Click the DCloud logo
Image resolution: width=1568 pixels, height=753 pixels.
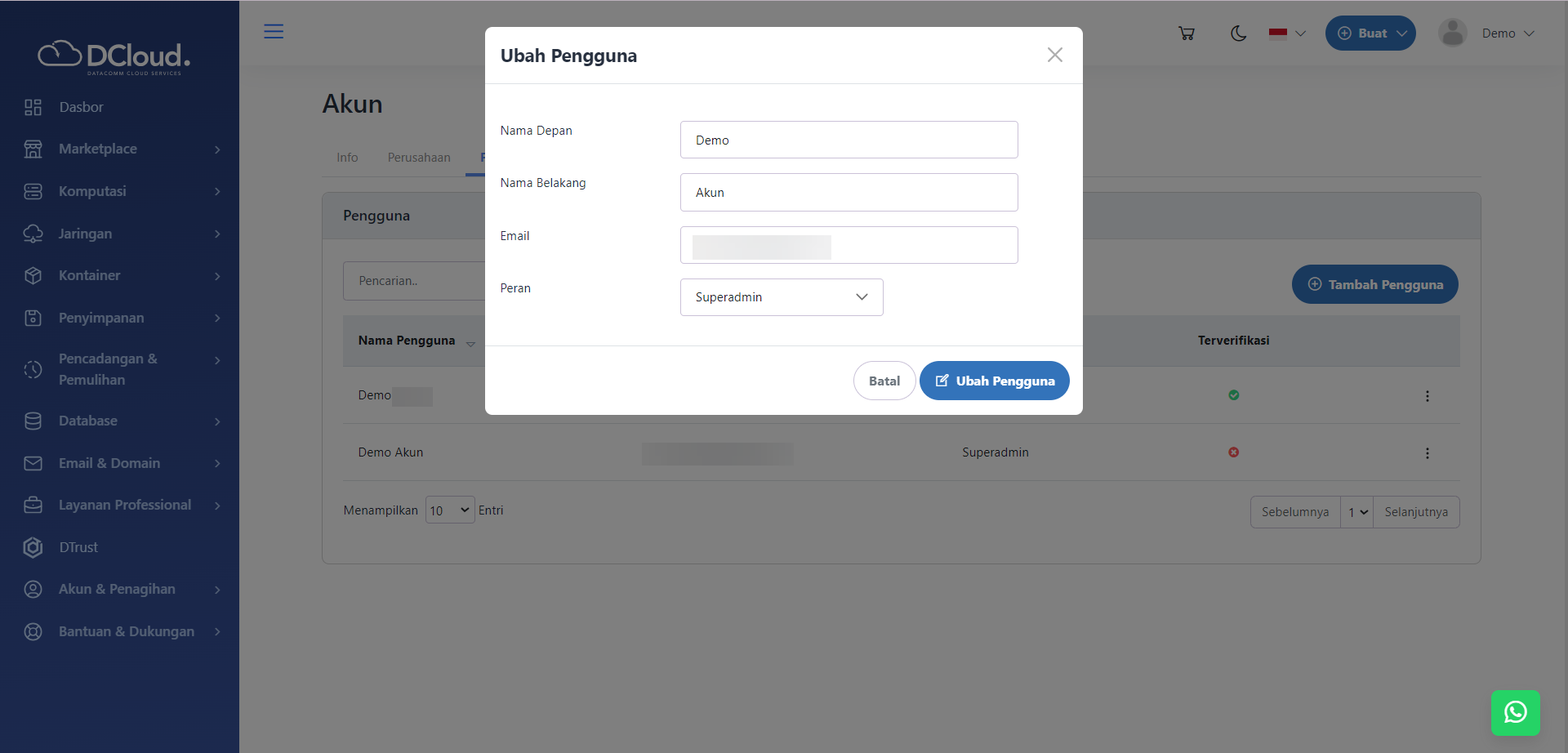[114, 56]
